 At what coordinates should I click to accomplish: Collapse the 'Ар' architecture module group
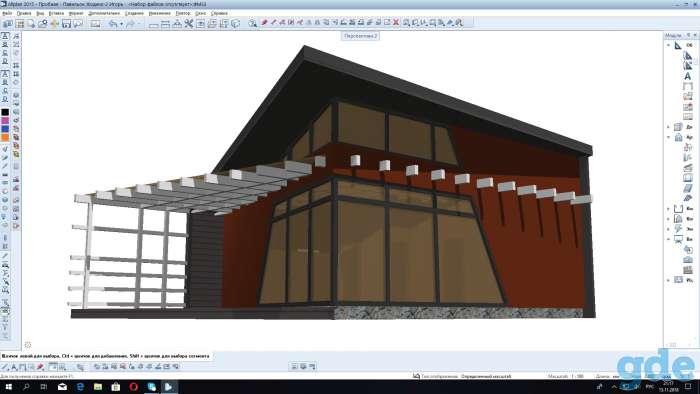click(668, 137)
